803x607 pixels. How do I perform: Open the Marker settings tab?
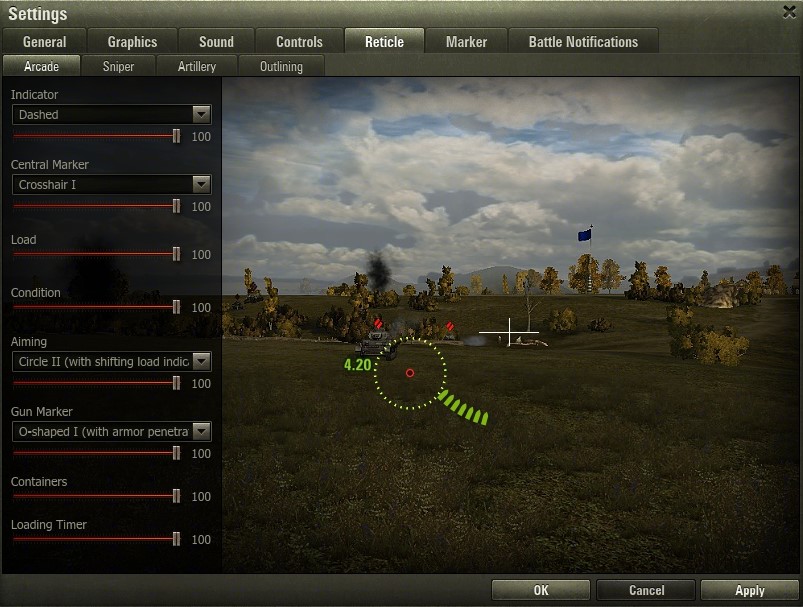tap(466, 41)
